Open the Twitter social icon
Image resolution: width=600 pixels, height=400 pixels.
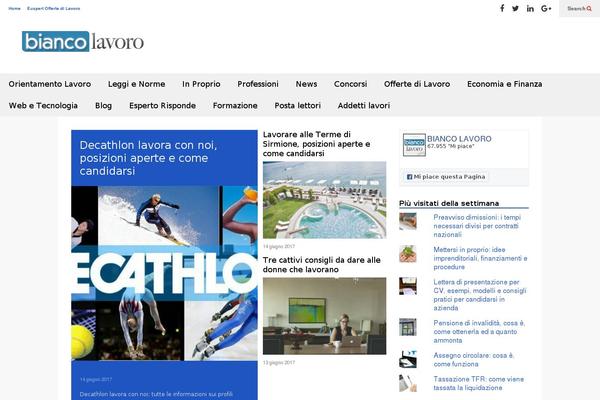pyautogui.click(x=515, y=8)
